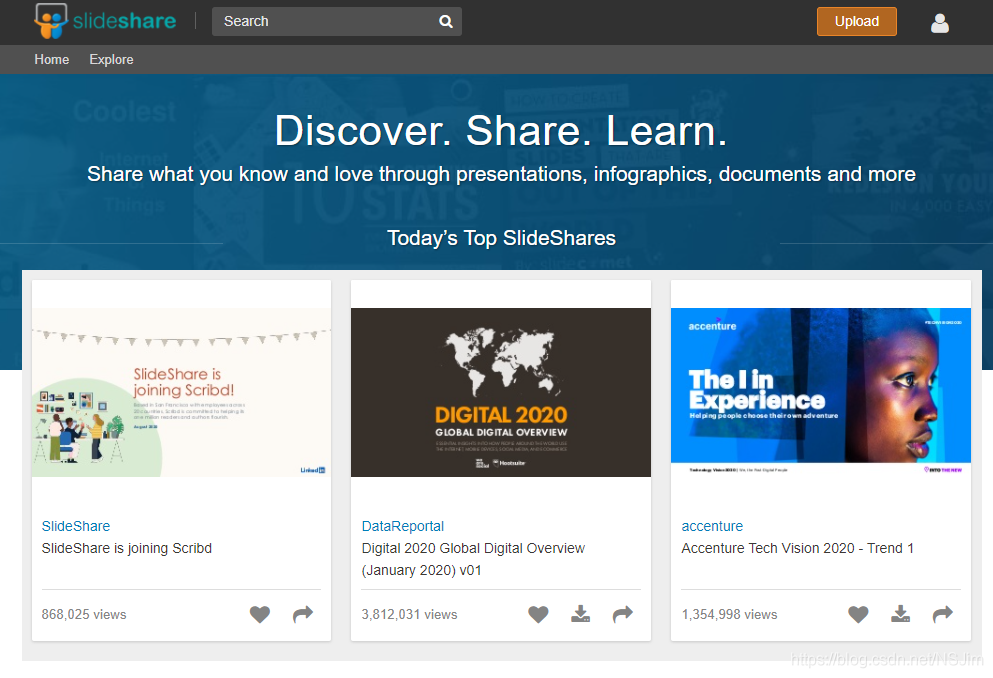Viewport: 993px width, 678px height.
Task: Go to the Home menu item
Action: coord(52,60)
